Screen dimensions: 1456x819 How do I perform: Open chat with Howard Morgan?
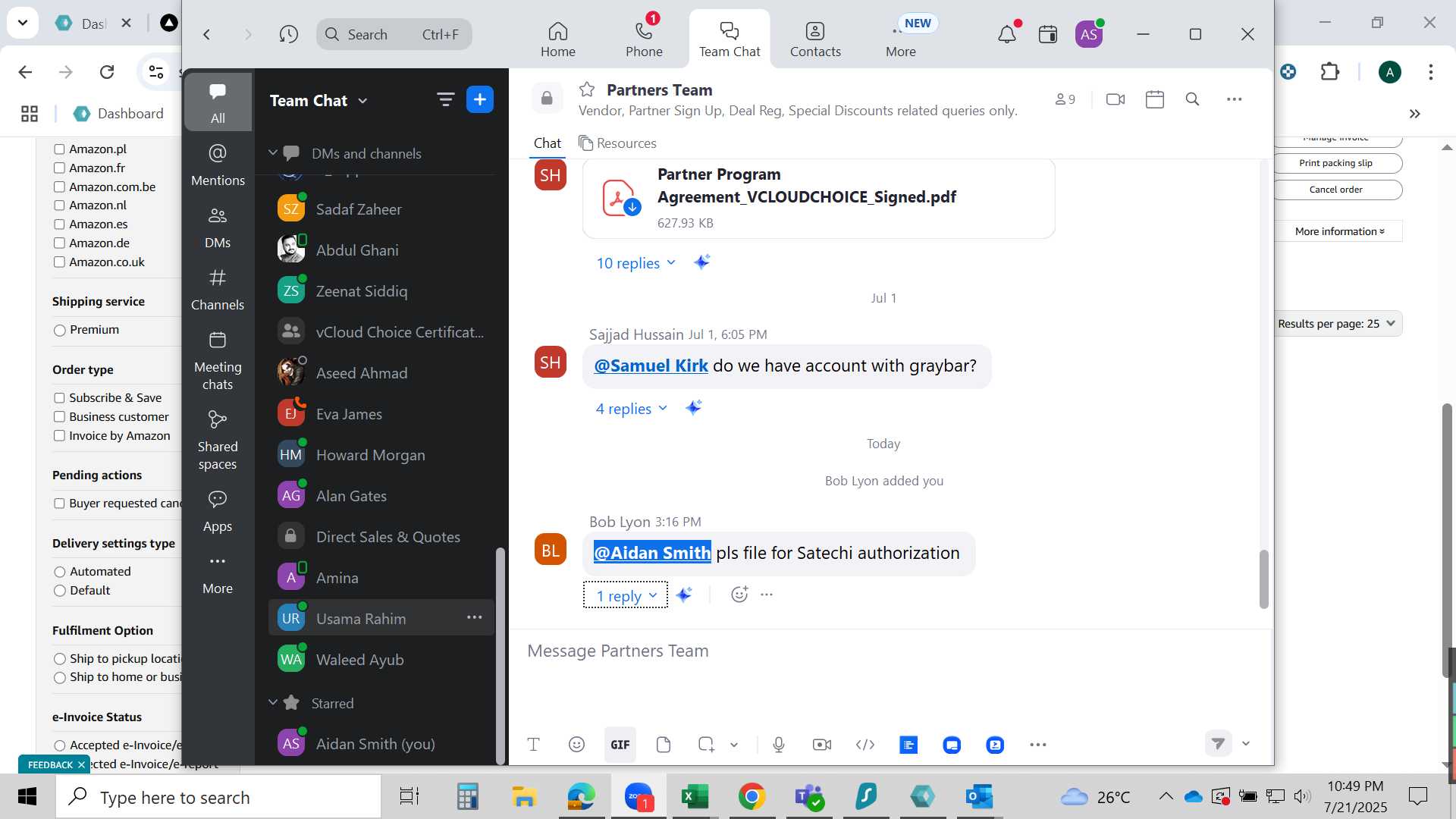(381, 455)
